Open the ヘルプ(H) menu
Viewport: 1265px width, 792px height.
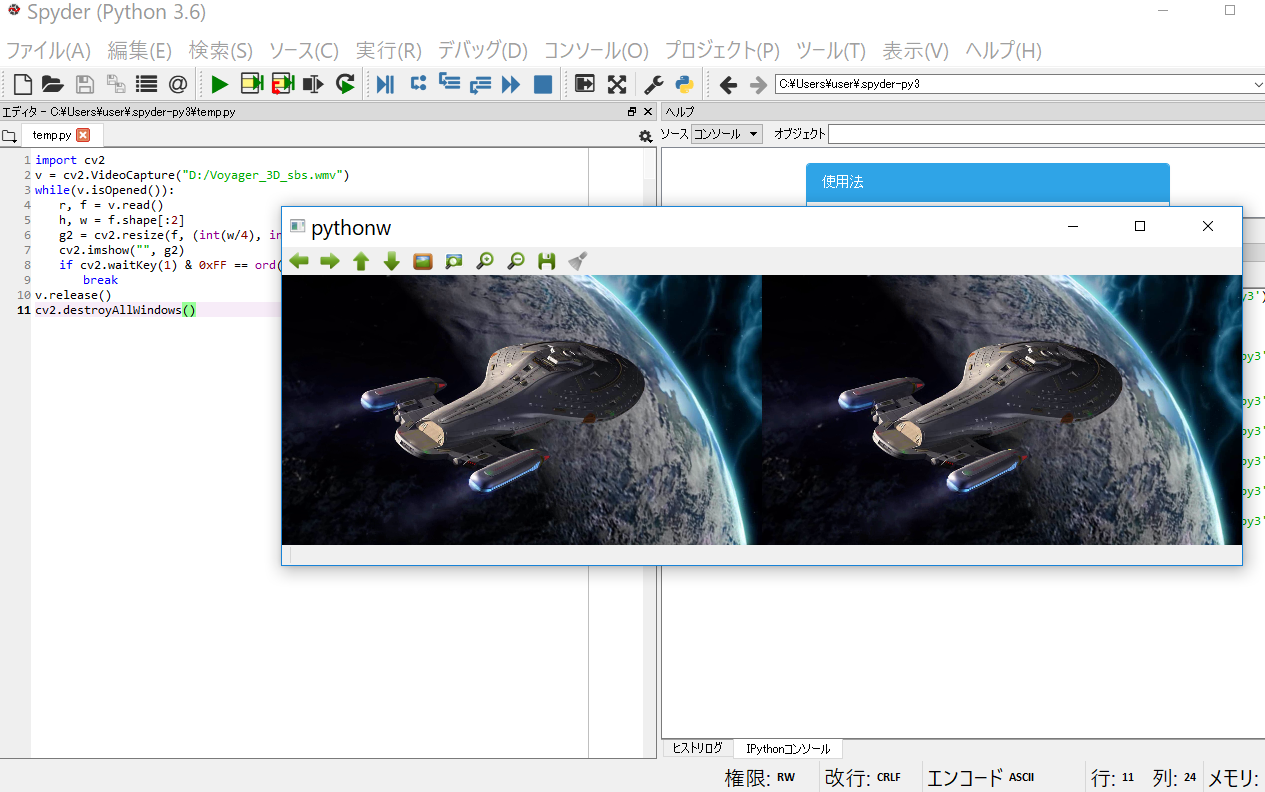1004,50
